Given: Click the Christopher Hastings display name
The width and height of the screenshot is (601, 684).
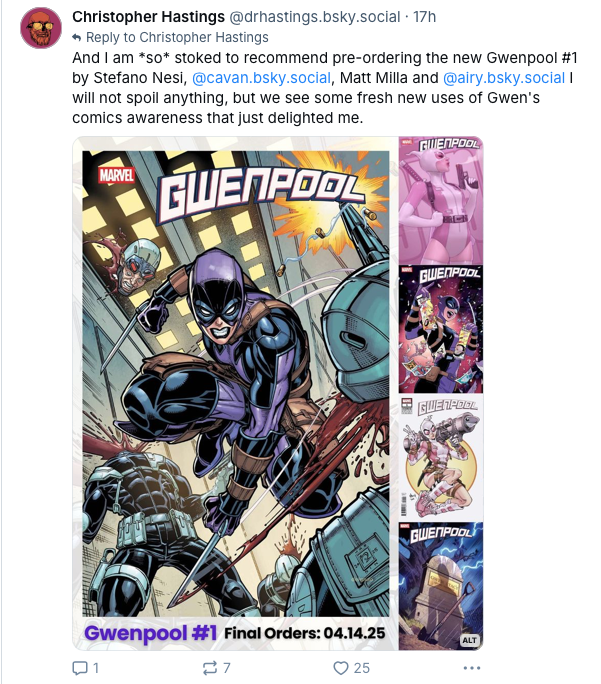Looking at the screenshot, I should 148,17.
